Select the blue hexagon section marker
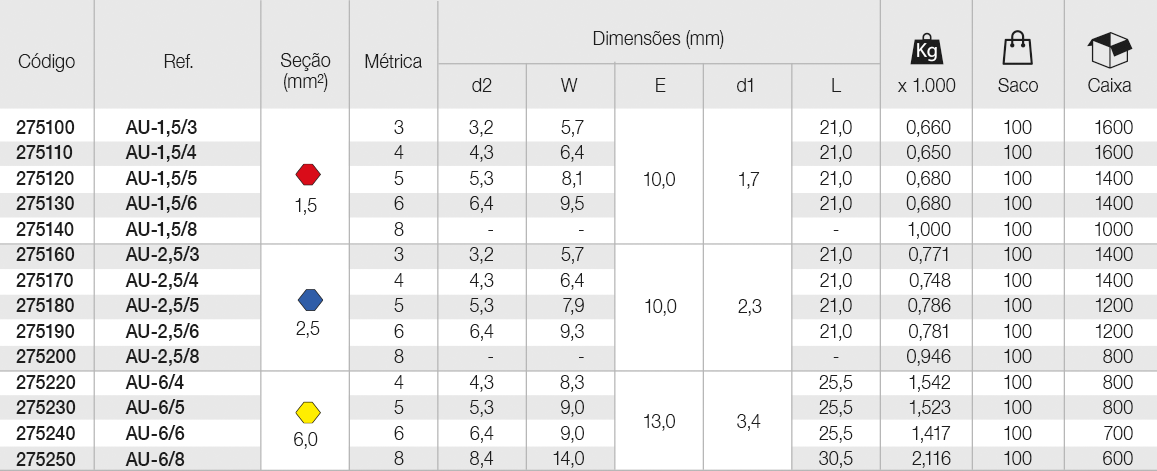 tap(310, 300)
